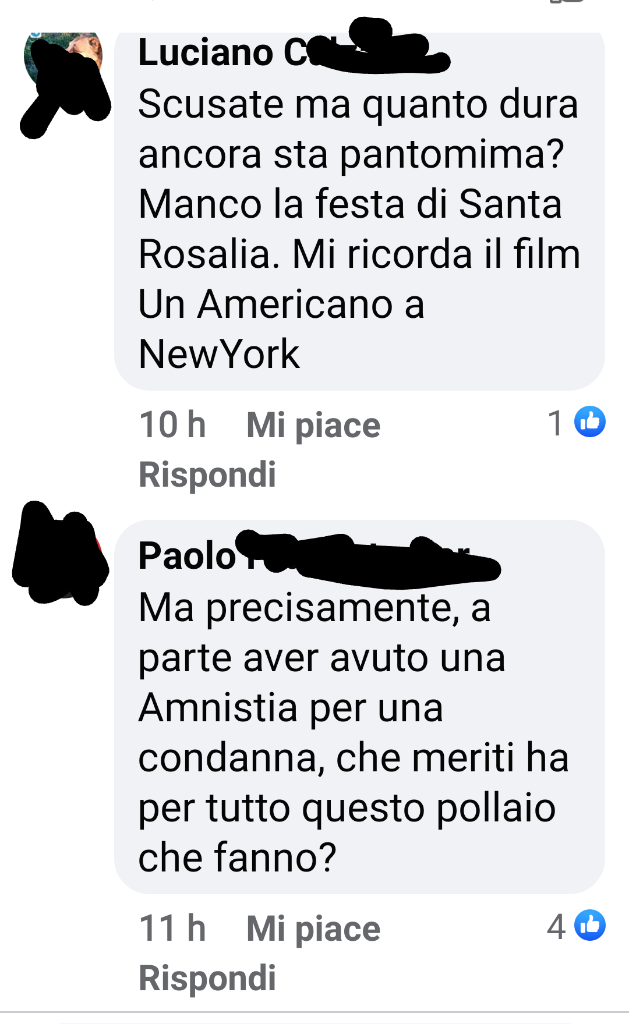Toggle Mi piace on Luciano's comment
629x1024 pixels.
point(313,425)
